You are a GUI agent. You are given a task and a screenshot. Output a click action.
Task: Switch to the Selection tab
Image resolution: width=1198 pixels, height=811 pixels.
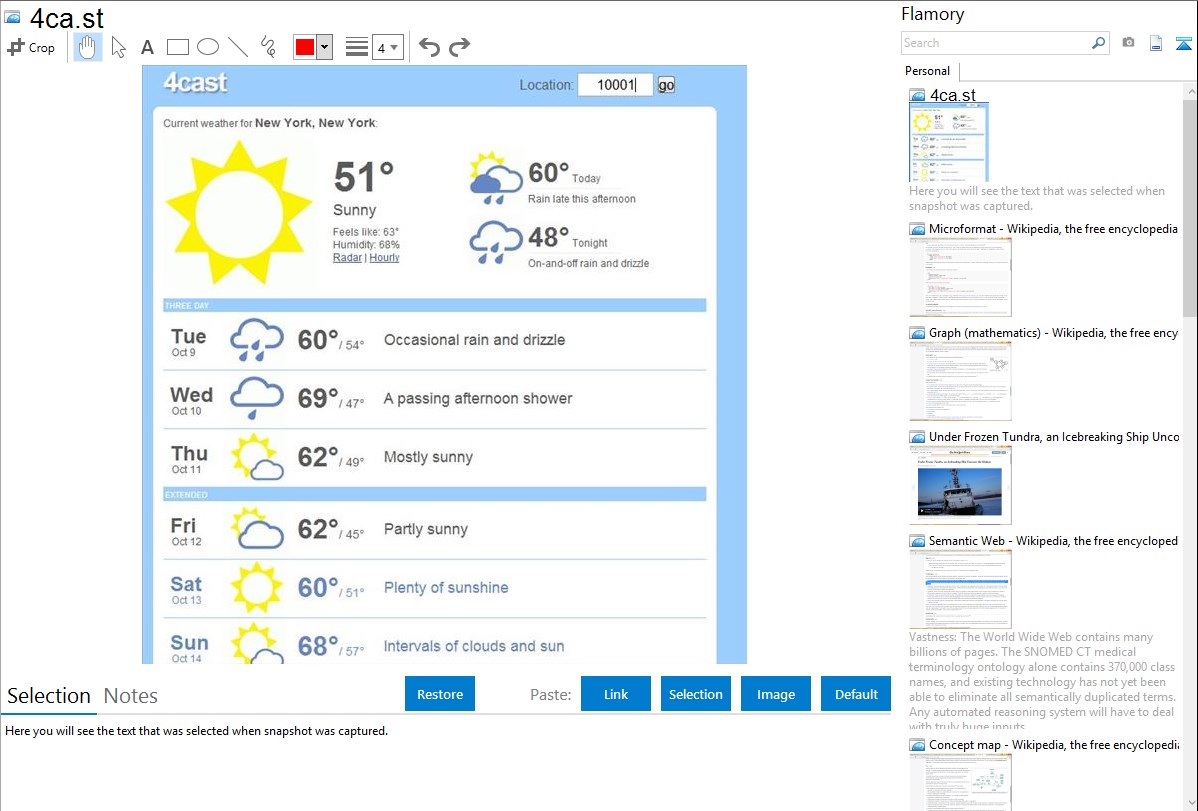pos(49,696)
